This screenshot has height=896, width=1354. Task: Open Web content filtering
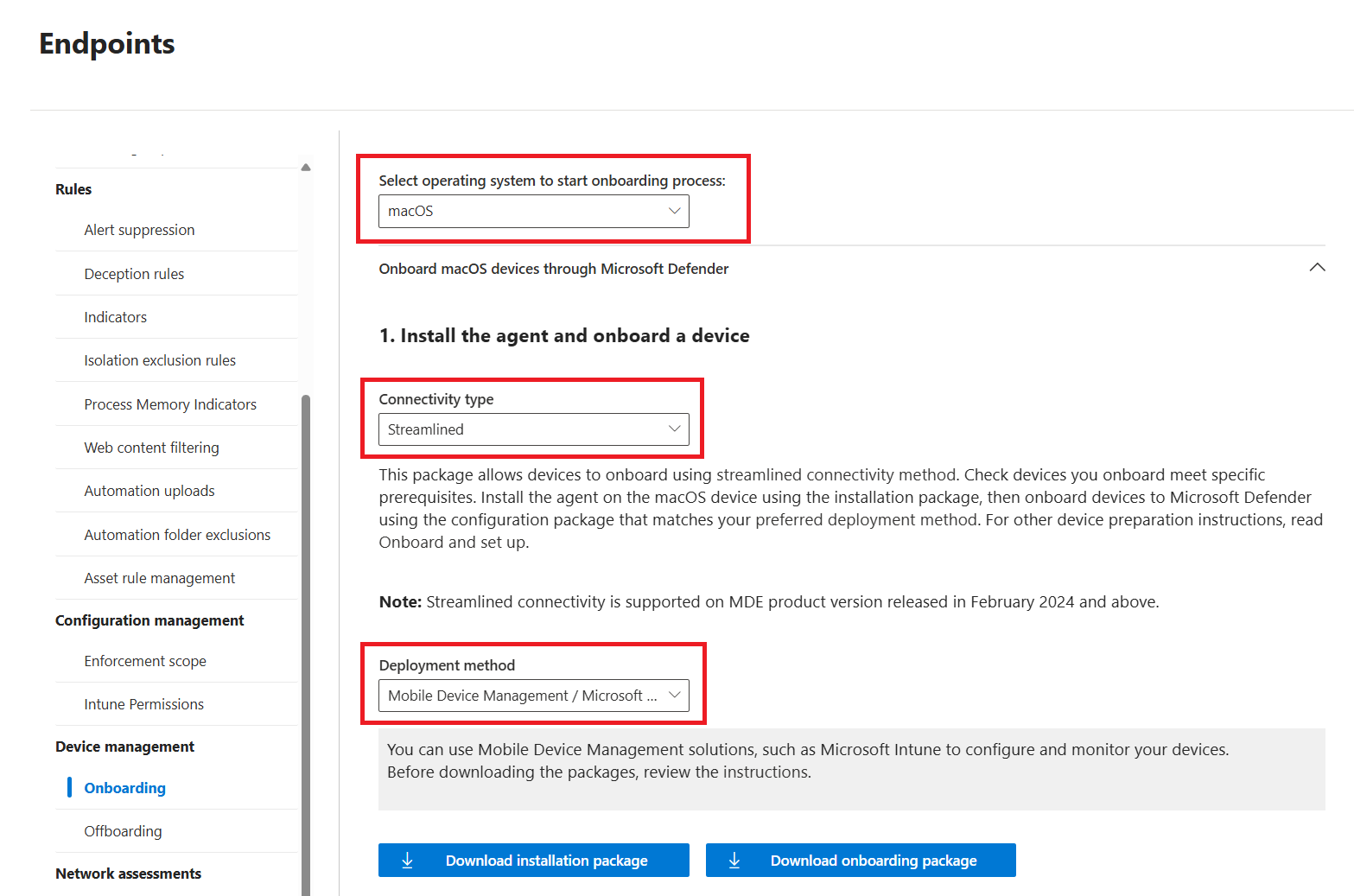click(151, 447)
